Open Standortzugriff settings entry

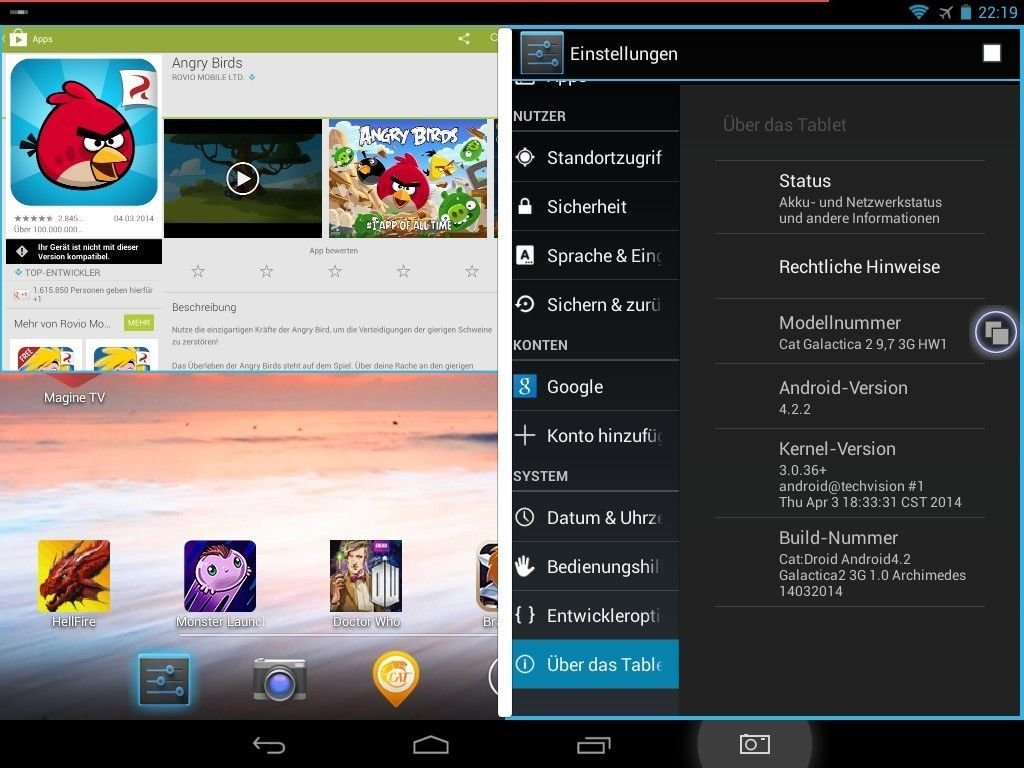596,157
